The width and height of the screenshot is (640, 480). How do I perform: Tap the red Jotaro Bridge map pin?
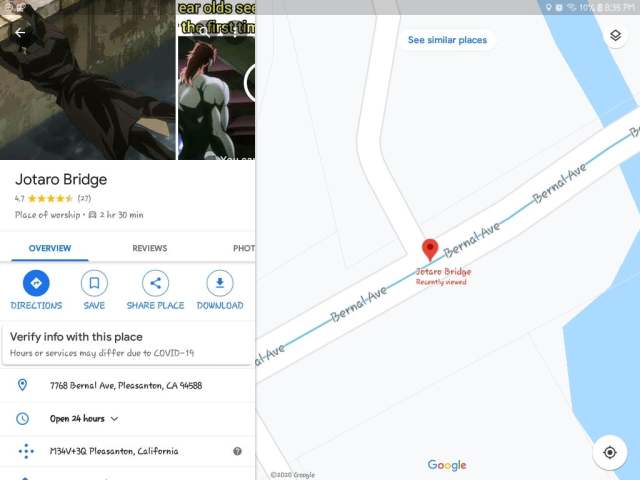point(430,250)
